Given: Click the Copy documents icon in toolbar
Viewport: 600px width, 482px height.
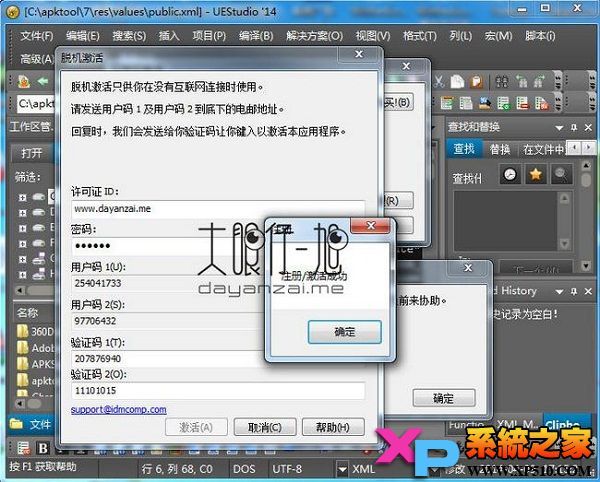Looking at the screenshot, I should coord(457,81).
